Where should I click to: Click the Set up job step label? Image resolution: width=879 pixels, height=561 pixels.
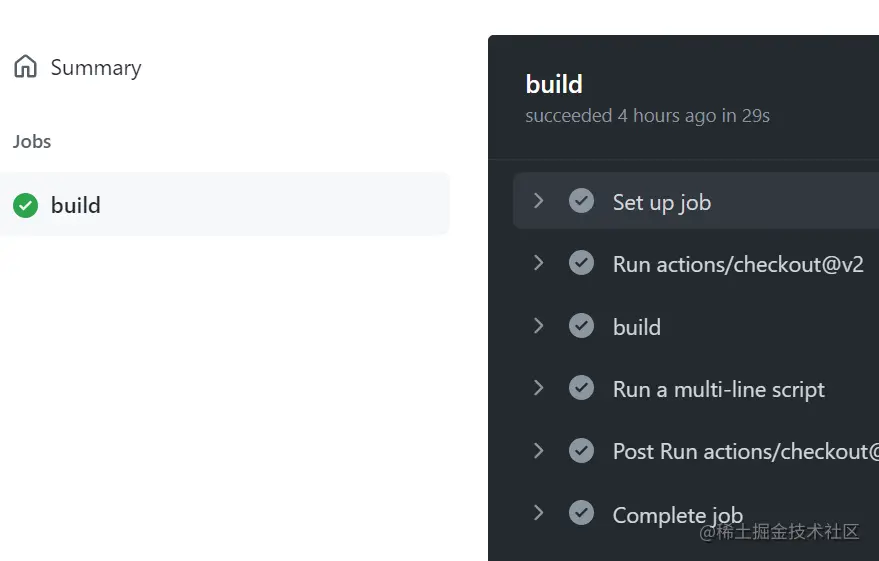[x=661, y=203]
